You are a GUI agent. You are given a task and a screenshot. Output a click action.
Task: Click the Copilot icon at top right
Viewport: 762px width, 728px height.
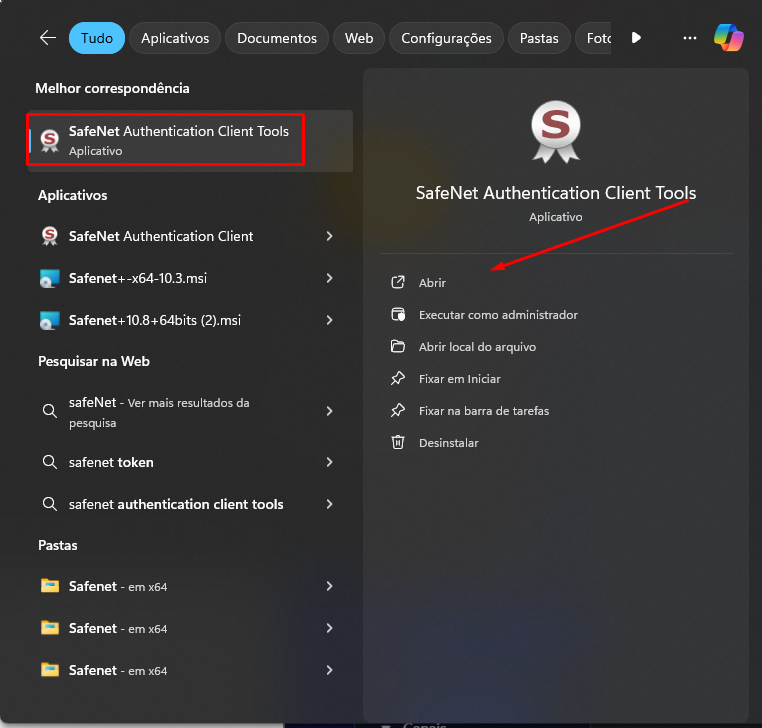[728, 38]
